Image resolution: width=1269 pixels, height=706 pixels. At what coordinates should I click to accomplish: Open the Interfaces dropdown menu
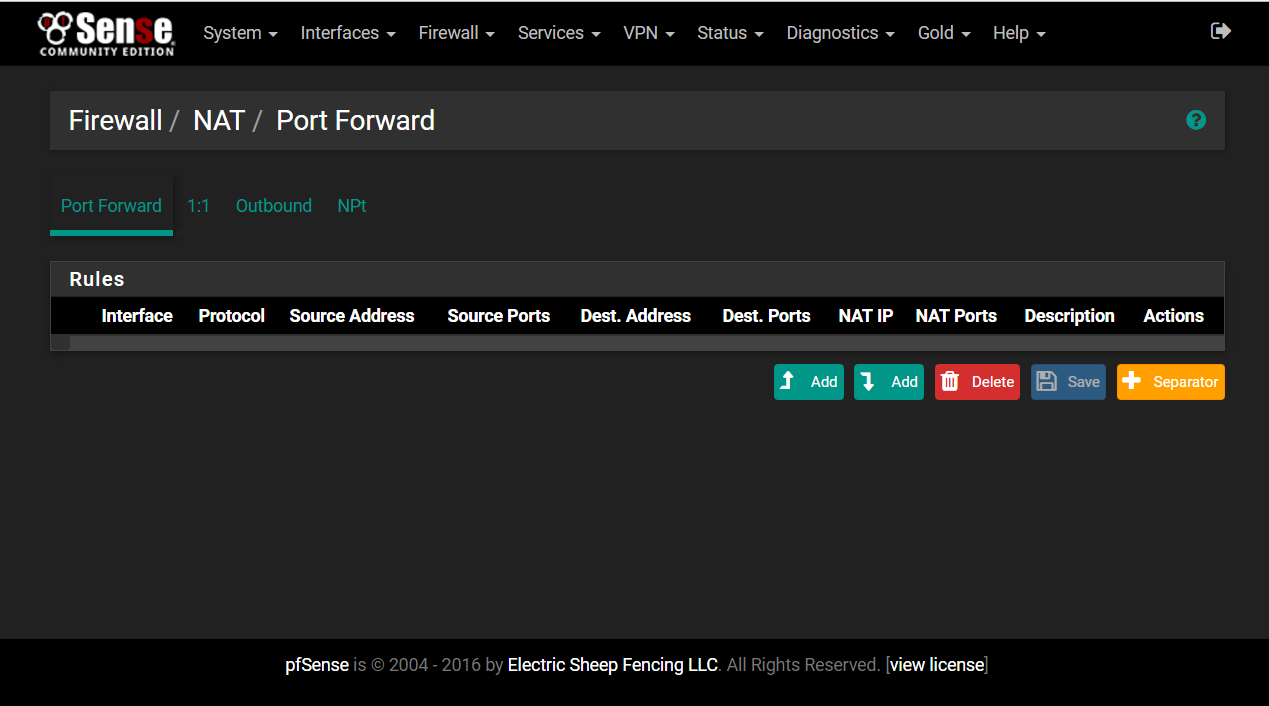click(x=348, y=33)
